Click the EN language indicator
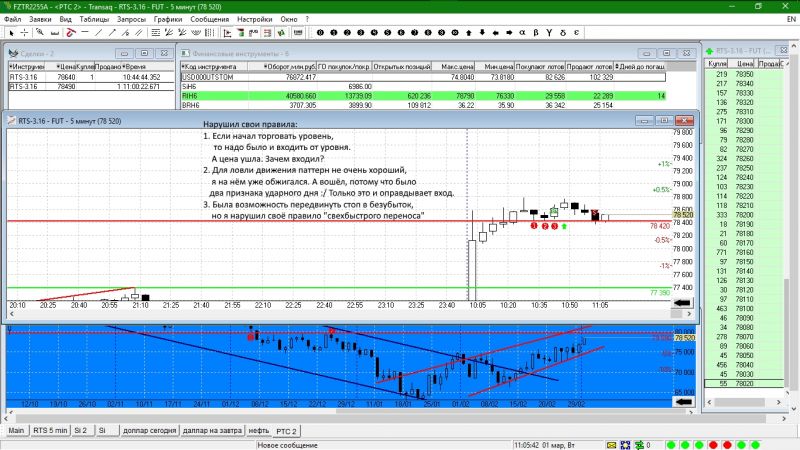This screenshot has width=800, height=450. point(791,19)
